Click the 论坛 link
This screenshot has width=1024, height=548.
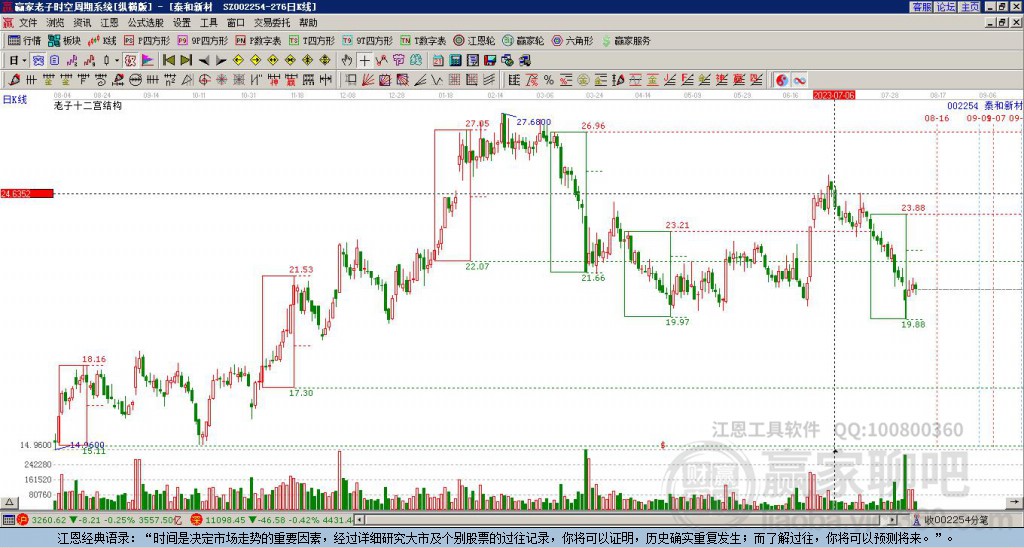(945, 7)
